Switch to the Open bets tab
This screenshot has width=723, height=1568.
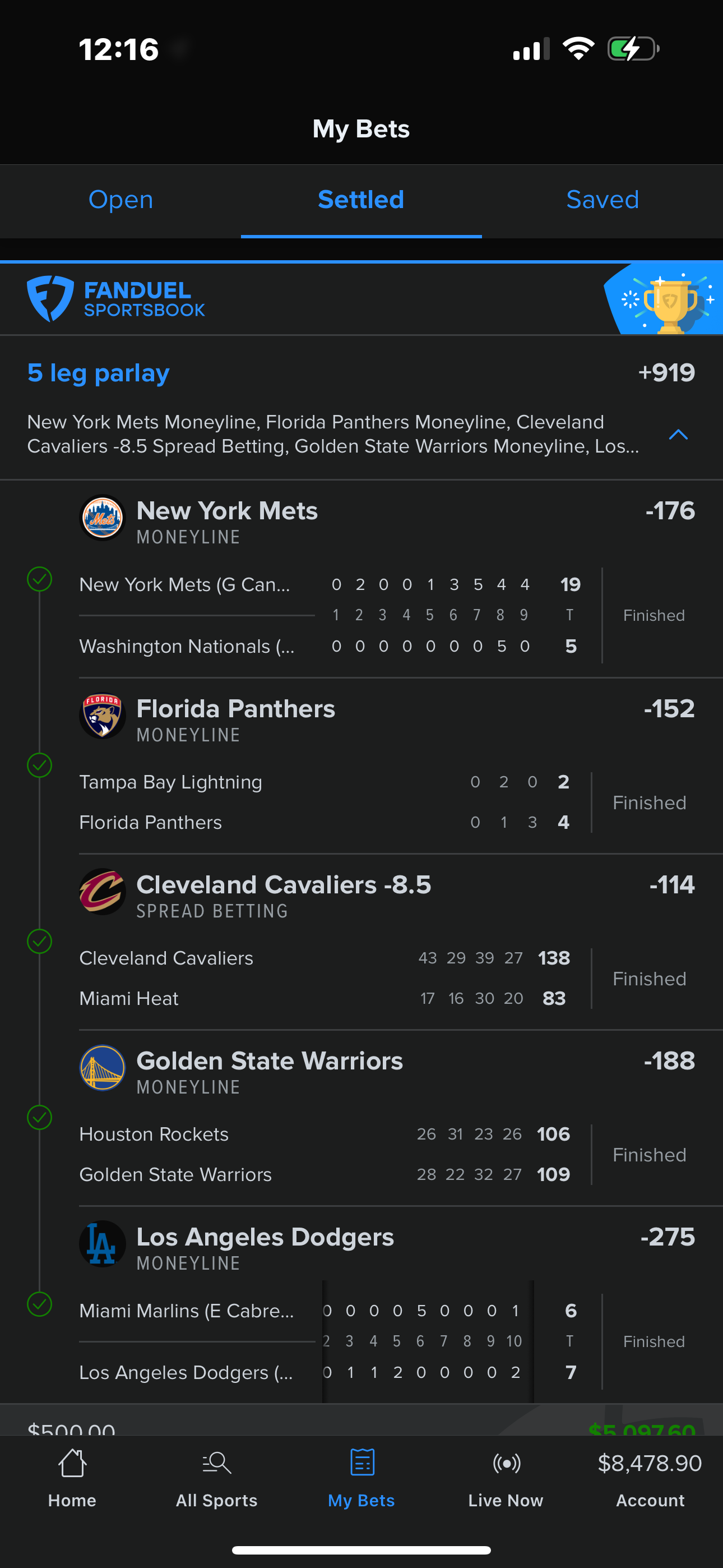click(x=121, y=200)
